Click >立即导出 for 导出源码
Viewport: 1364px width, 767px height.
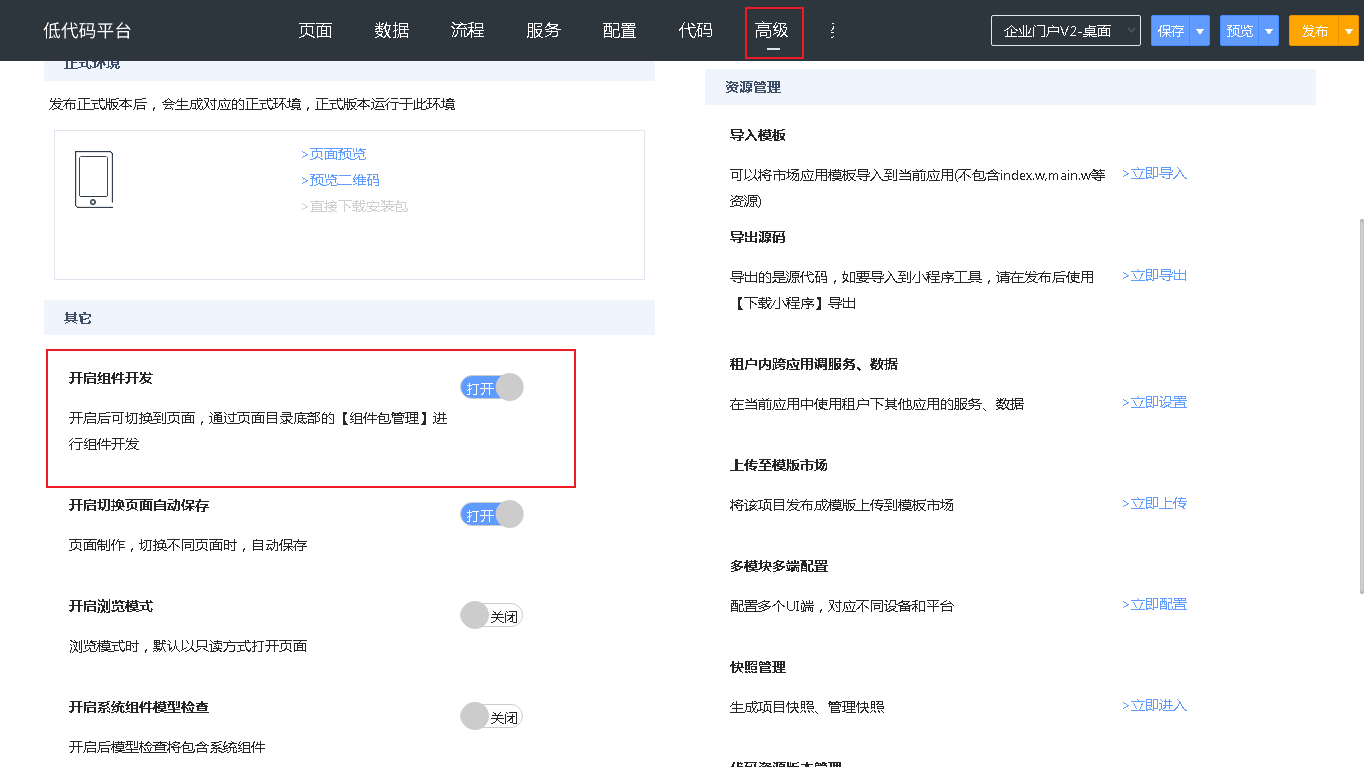click(1154, 275)
